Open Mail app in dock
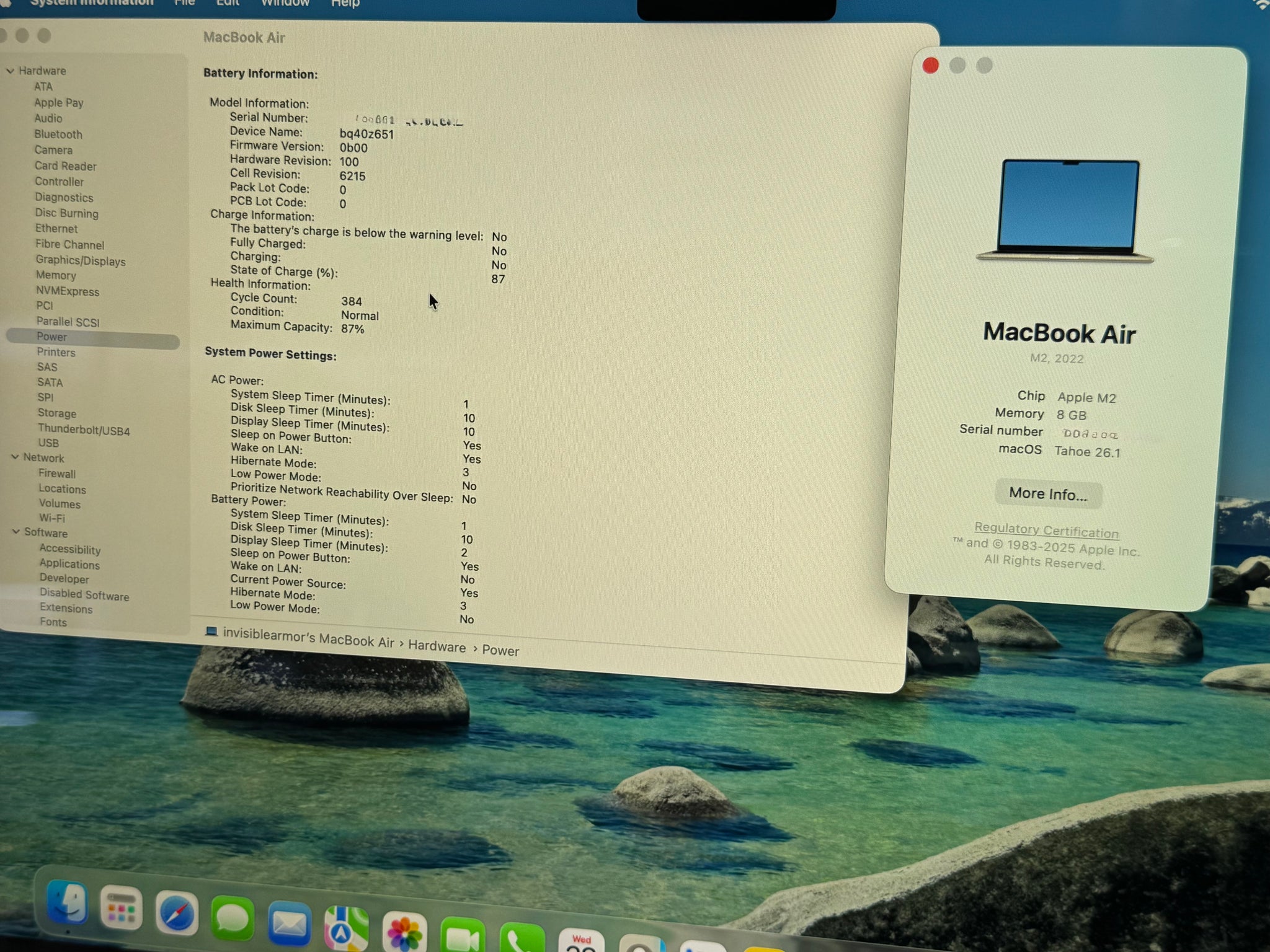The height and width of the screenshot is (952, 1270). coord(289,925)
